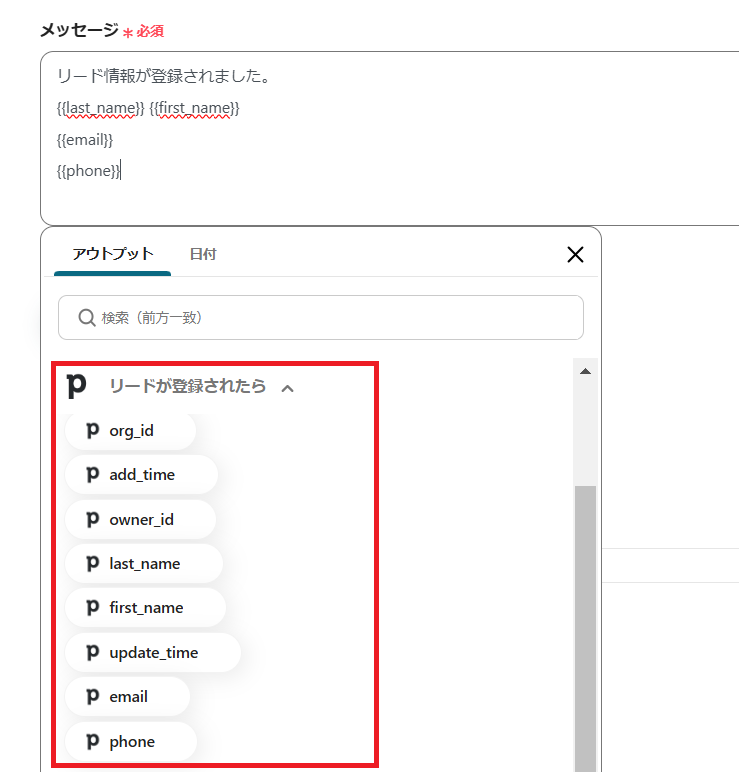Image resolution: width=739 pixels, height=772 pixels.
Task: Click the Pipedrive logo beside リードが登録されたら
Action: tap(76, 386)
